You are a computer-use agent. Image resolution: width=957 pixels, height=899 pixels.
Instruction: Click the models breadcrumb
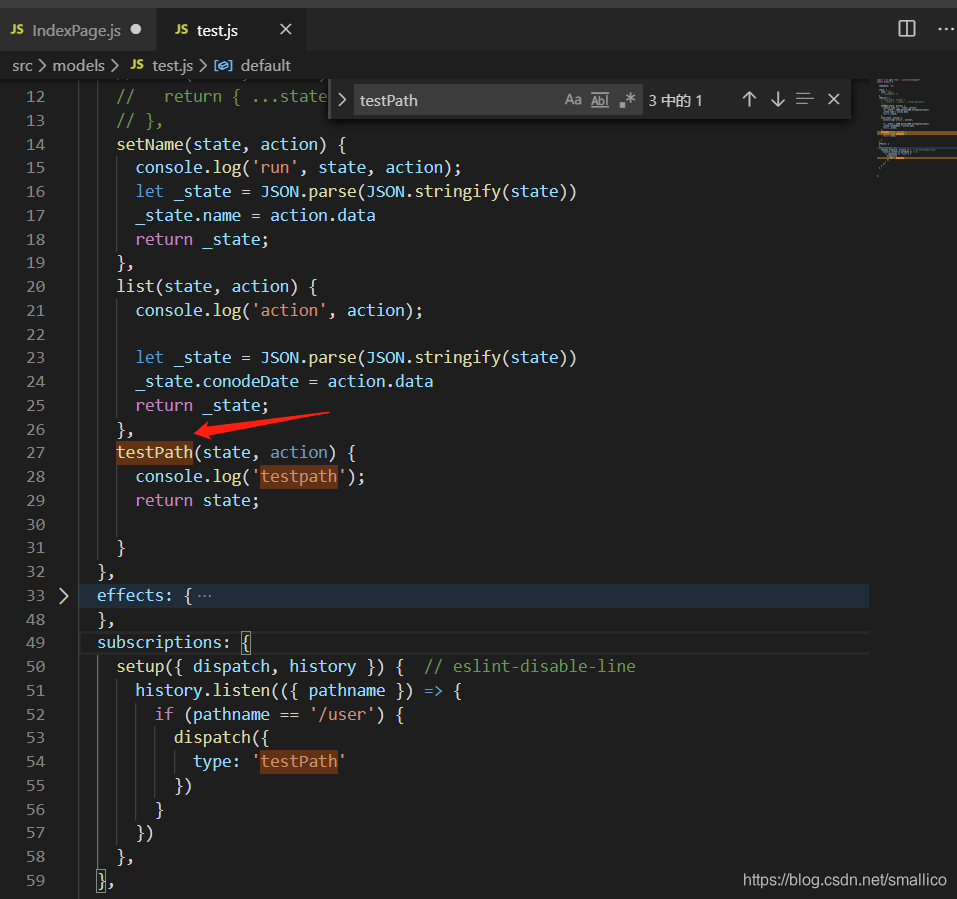[x=79, y=65]
